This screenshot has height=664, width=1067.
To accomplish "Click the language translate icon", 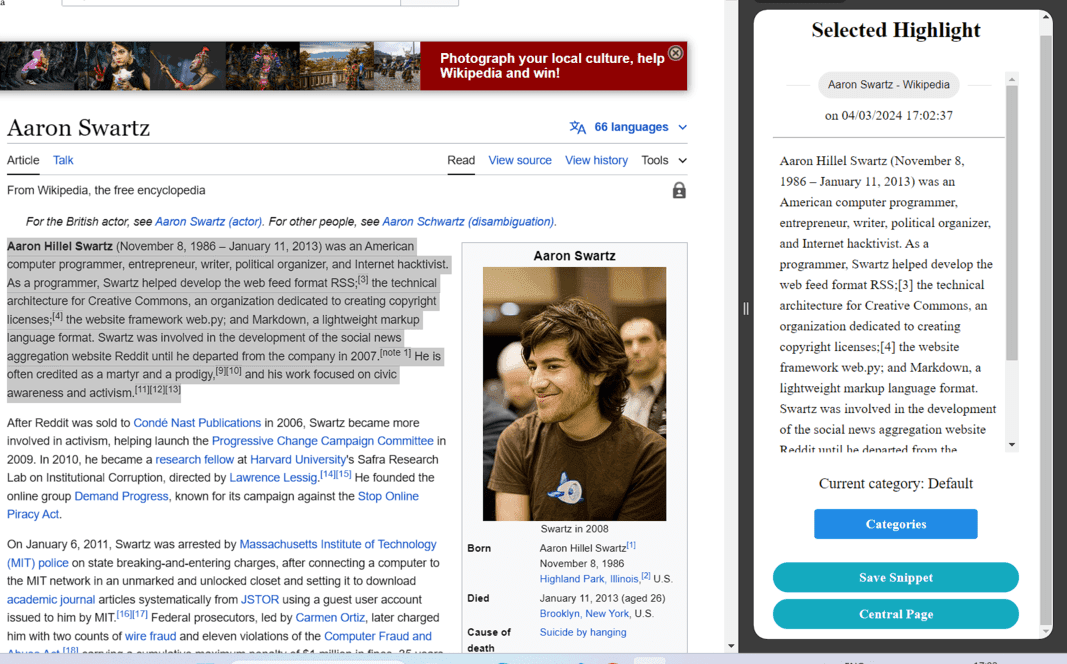I will coord(578,127).
